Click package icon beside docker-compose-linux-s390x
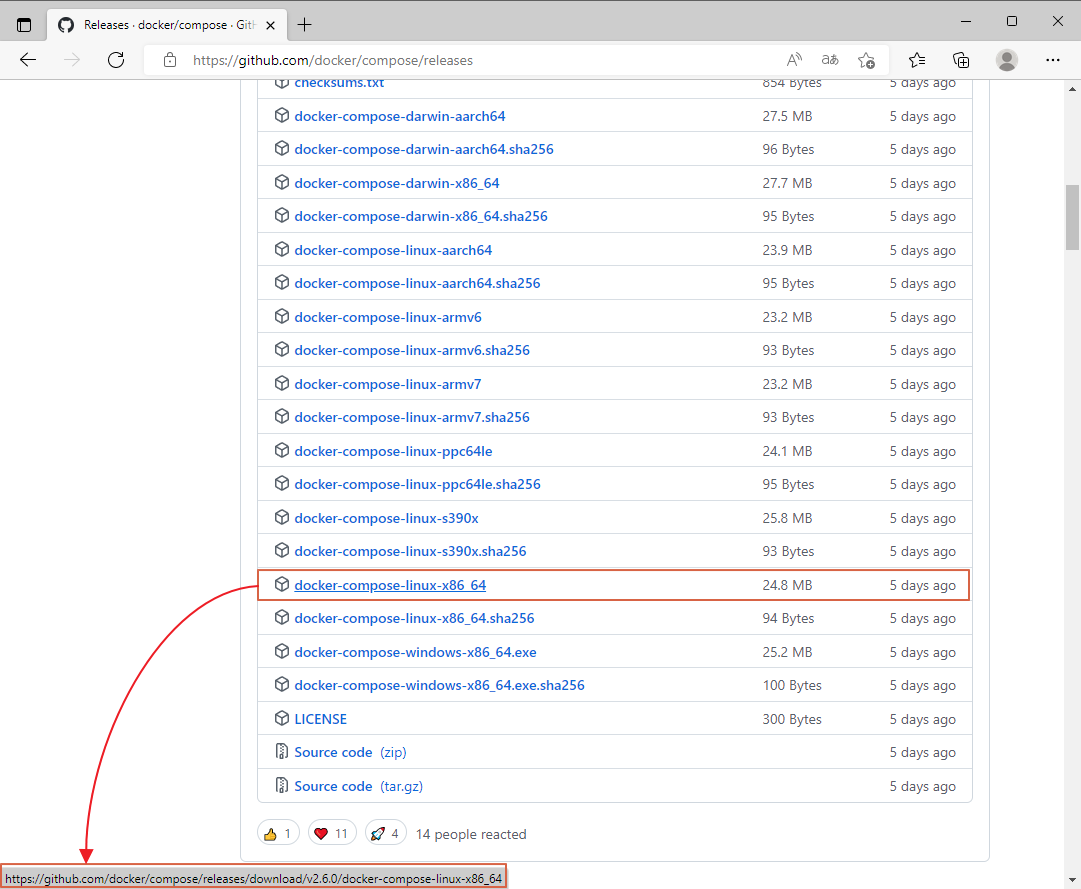The width and height of the screenshot is (1081, 889). [281, 517]
